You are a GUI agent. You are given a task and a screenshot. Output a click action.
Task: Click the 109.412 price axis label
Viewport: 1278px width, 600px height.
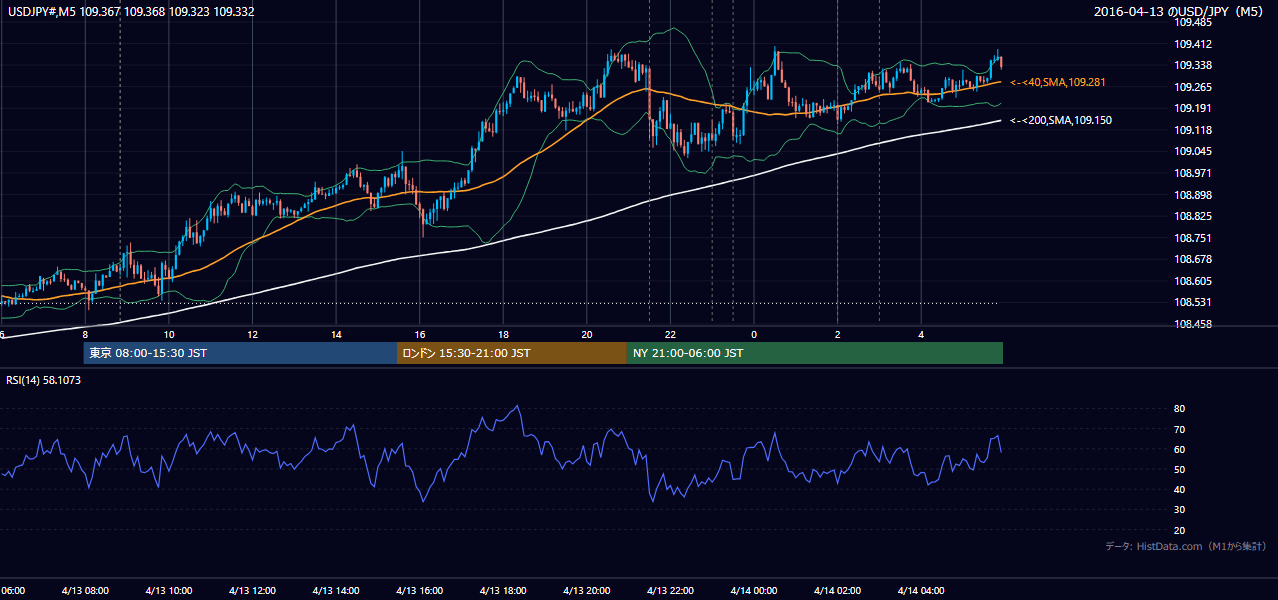click(1193, 44)
